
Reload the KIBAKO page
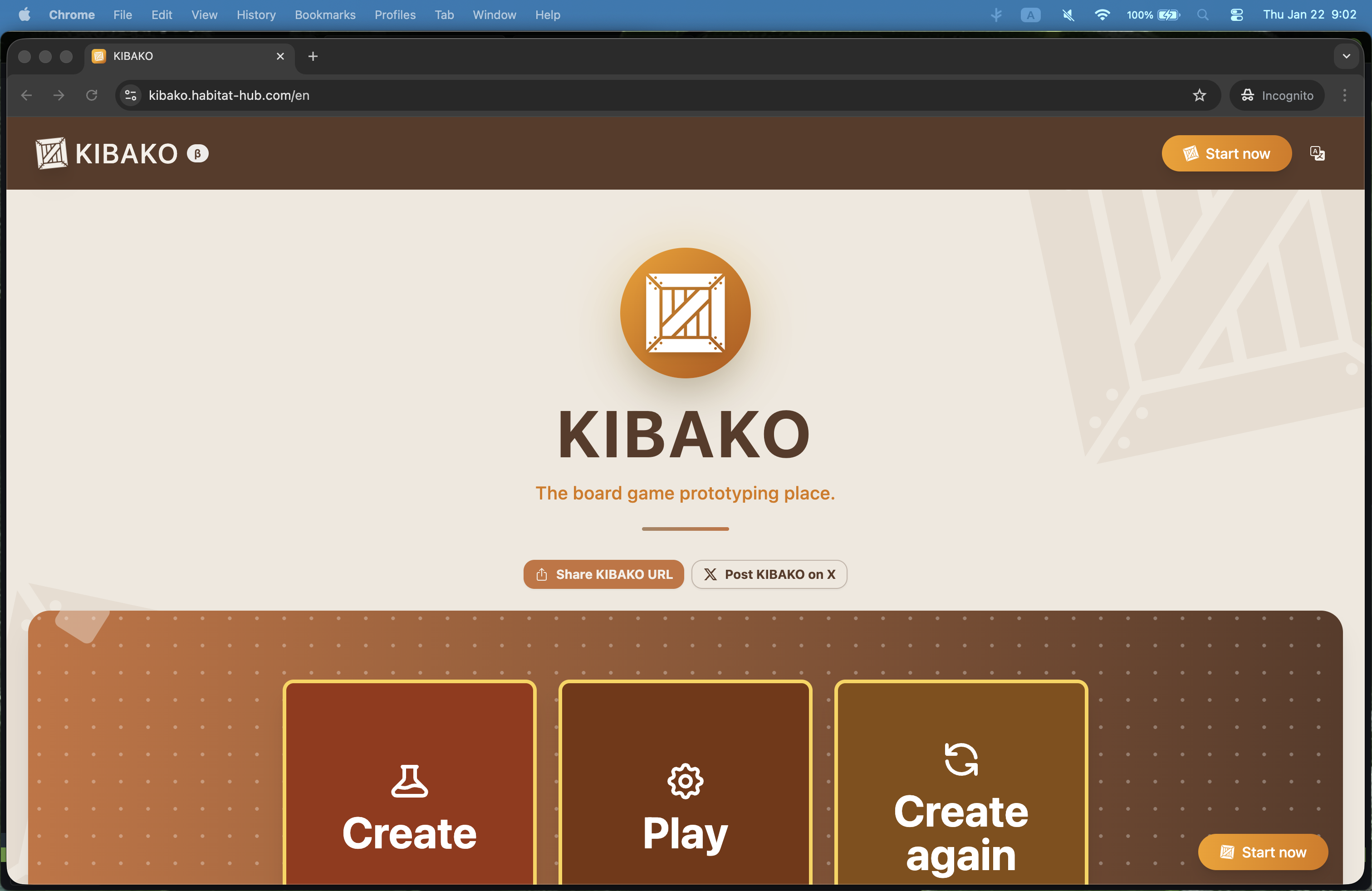tap(92, 95)
